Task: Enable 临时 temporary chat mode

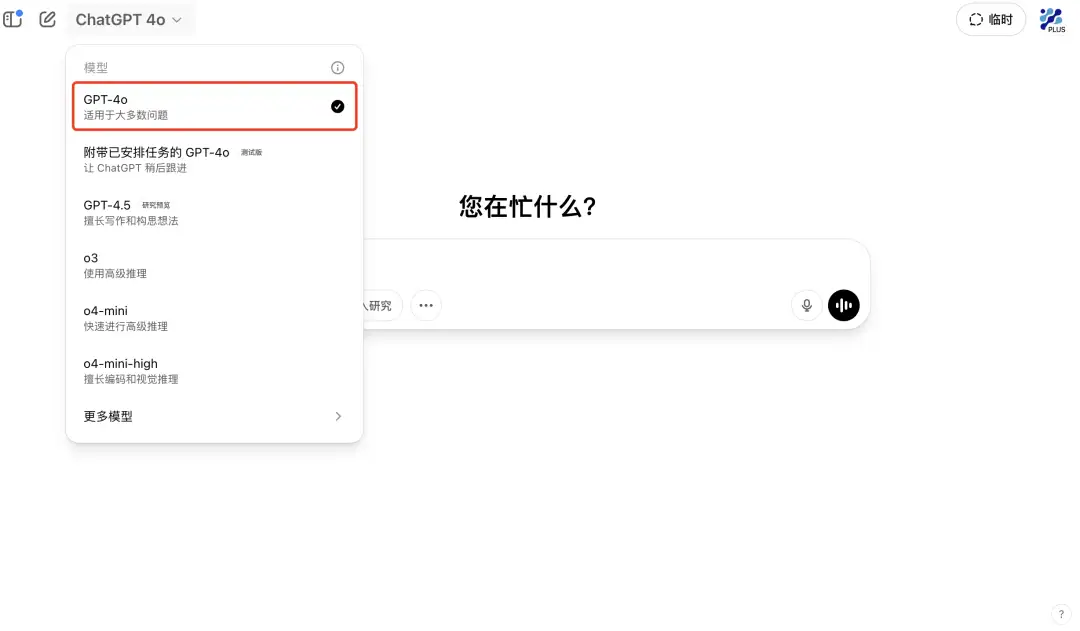Action: [990, 19]
